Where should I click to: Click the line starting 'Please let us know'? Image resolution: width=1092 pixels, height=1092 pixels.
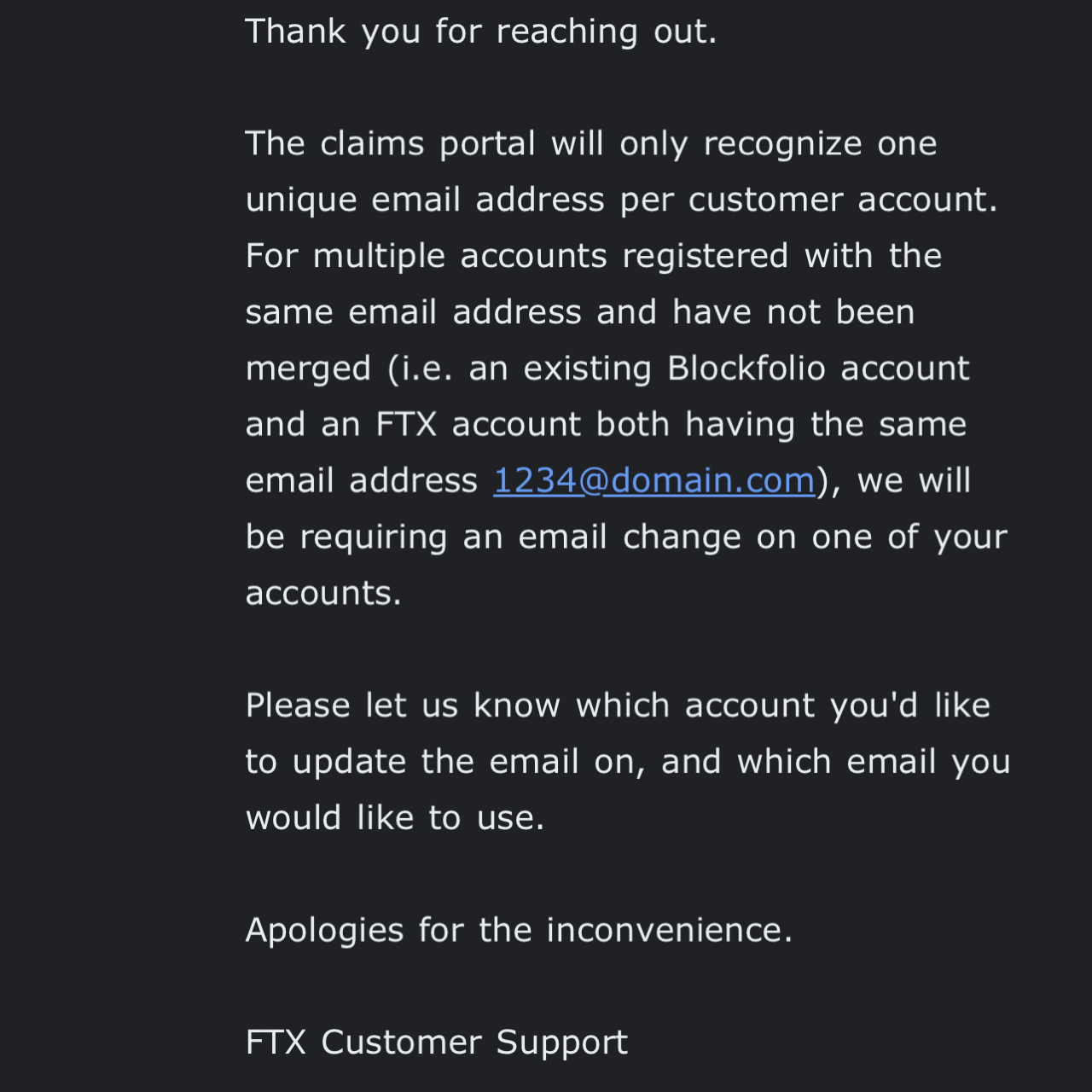point(619,706)
